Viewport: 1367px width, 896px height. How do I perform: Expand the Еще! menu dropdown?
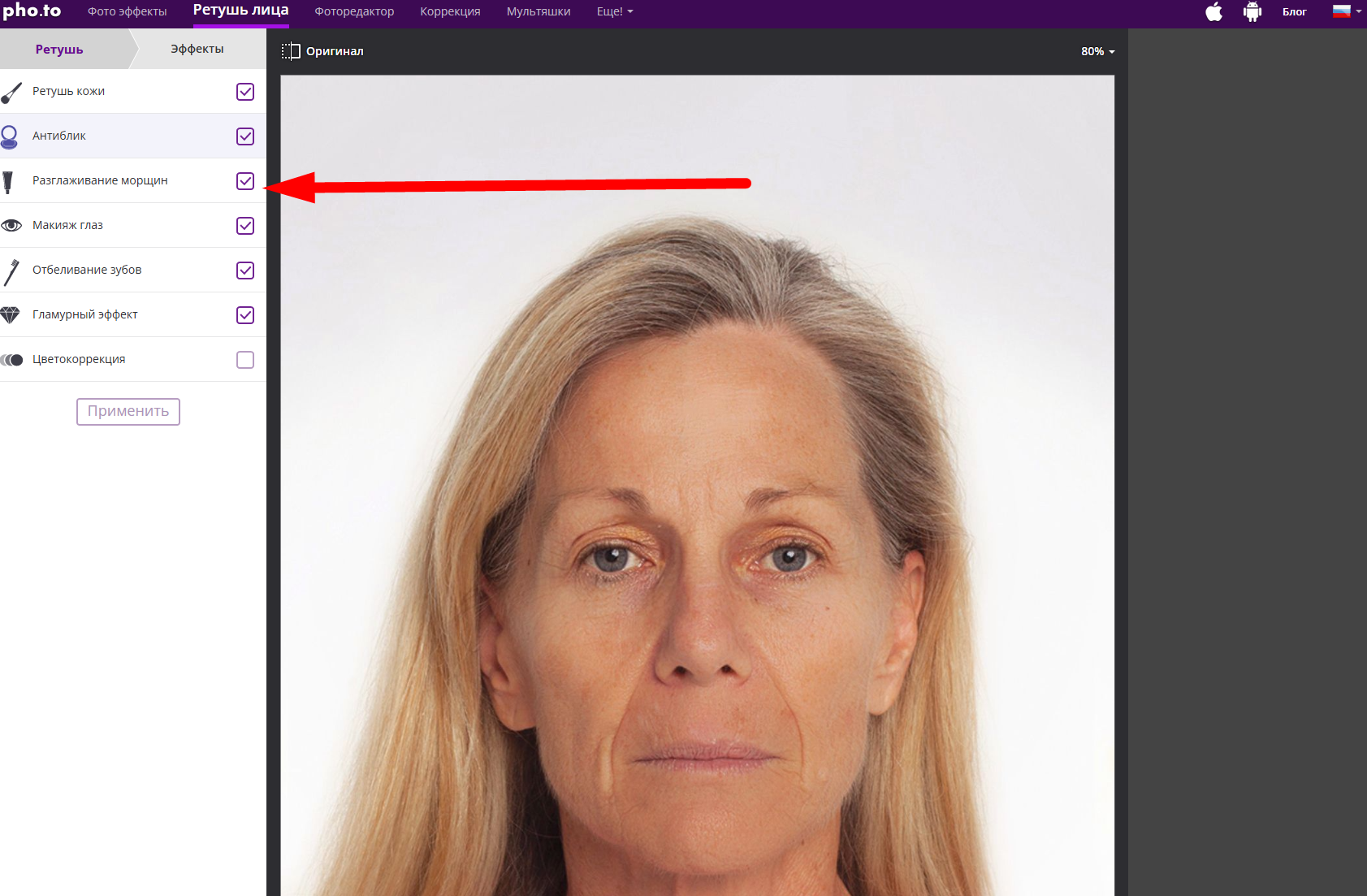click(x=614, y=11)
